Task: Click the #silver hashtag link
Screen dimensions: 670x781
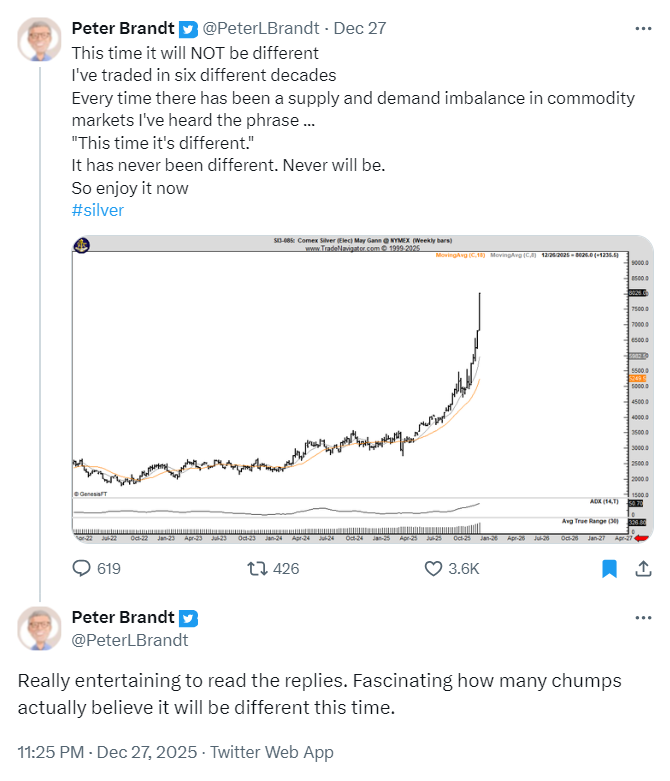Action: tap(98, 211)
